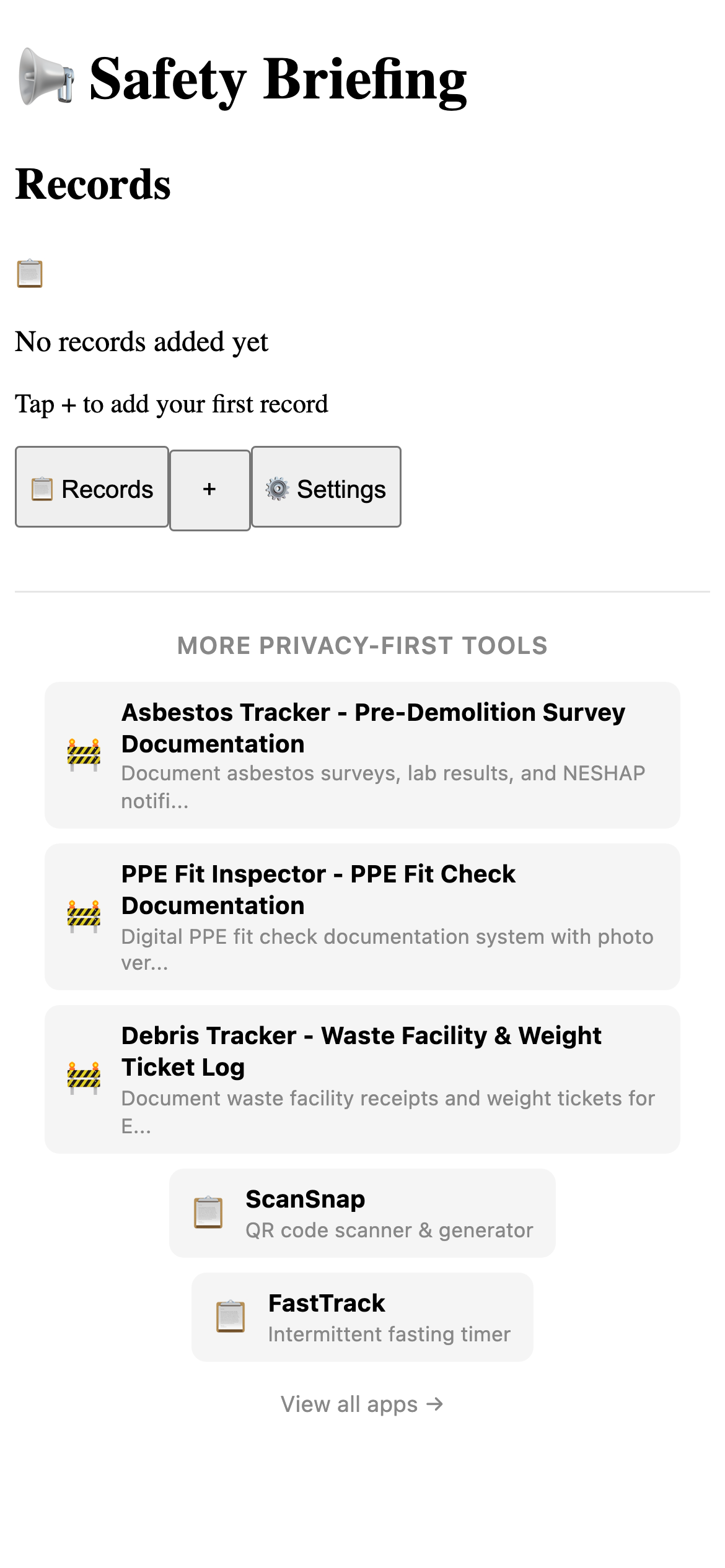
Task: Open the Settings tab
Action: [327, 489]
